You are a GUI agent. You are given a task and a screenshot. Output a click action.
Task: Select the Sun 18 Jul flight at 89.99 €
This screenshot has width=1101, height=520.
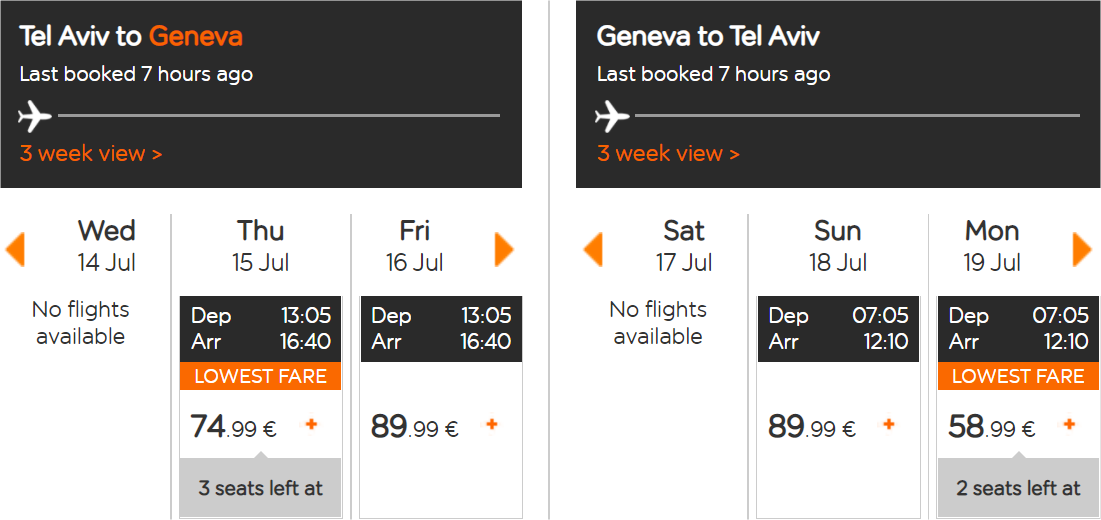pyautogui.click(x=838, y=407)
